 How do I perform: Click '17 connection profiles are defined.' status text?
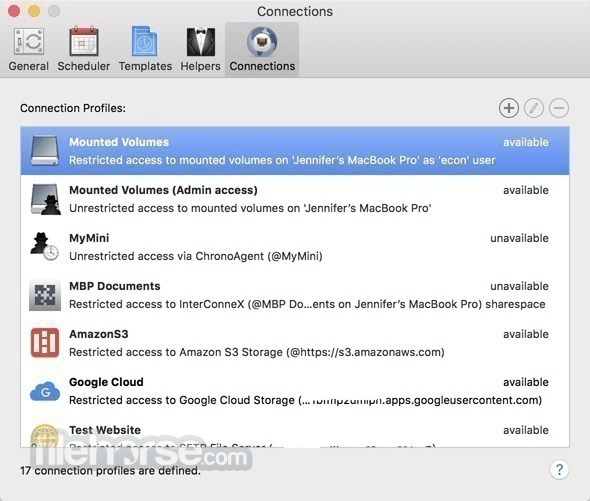coord(110,471)
